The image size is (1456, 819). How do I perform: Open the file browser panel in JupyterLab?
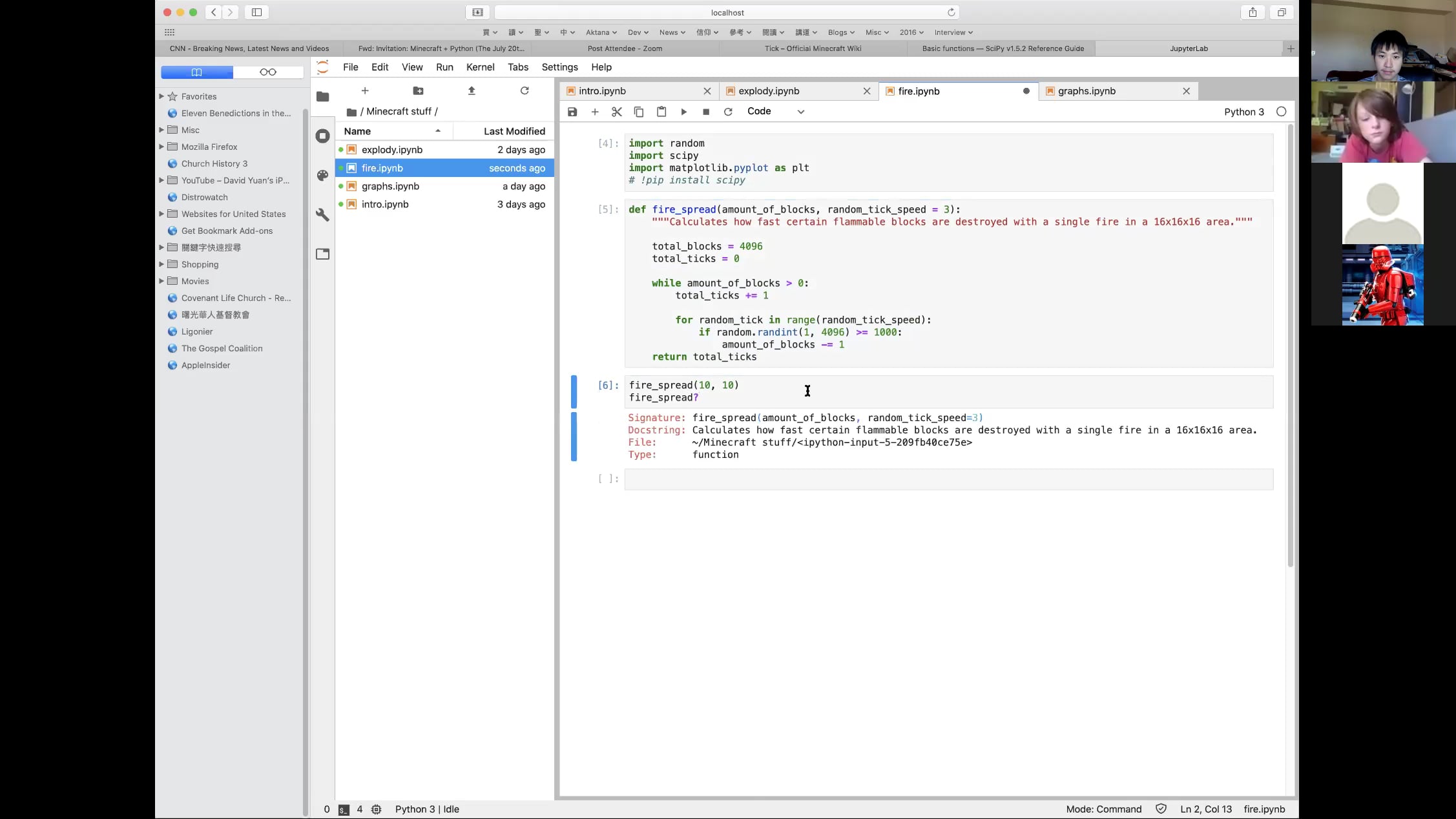click(322, 96)
